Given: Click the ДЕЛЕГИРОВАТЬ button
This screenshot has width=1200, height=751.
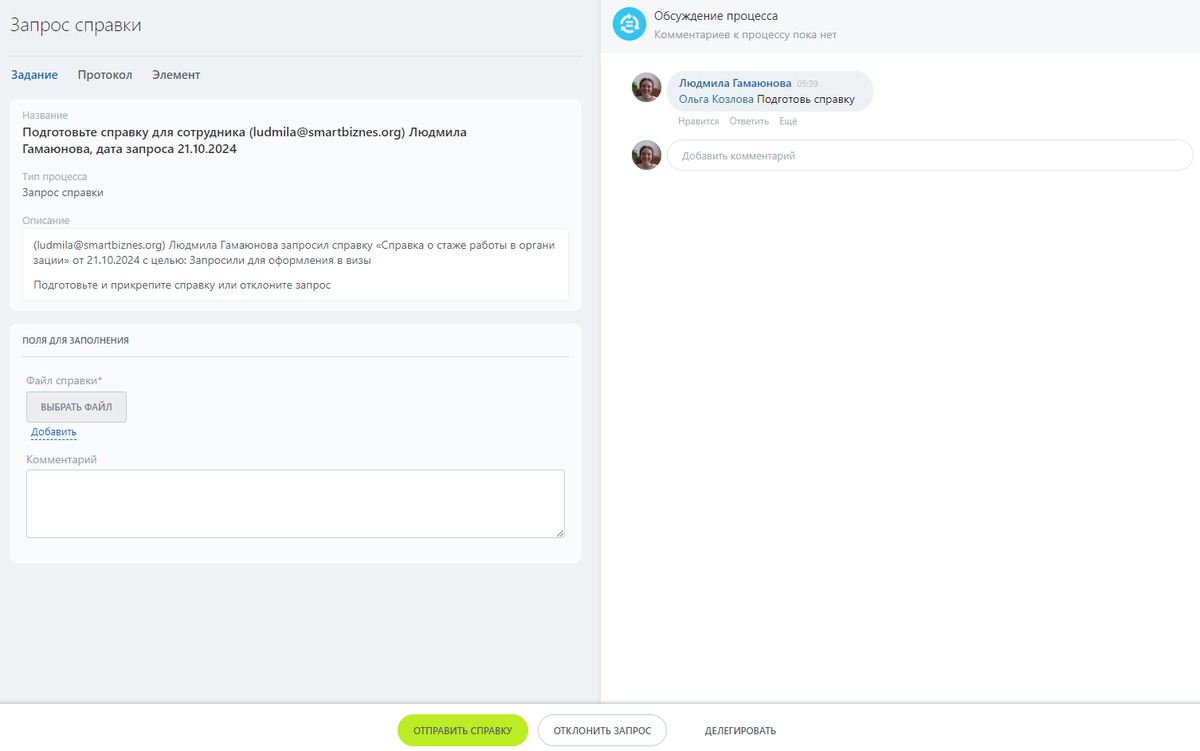Looking at the screenshot, I should click(x=740, y=731).
